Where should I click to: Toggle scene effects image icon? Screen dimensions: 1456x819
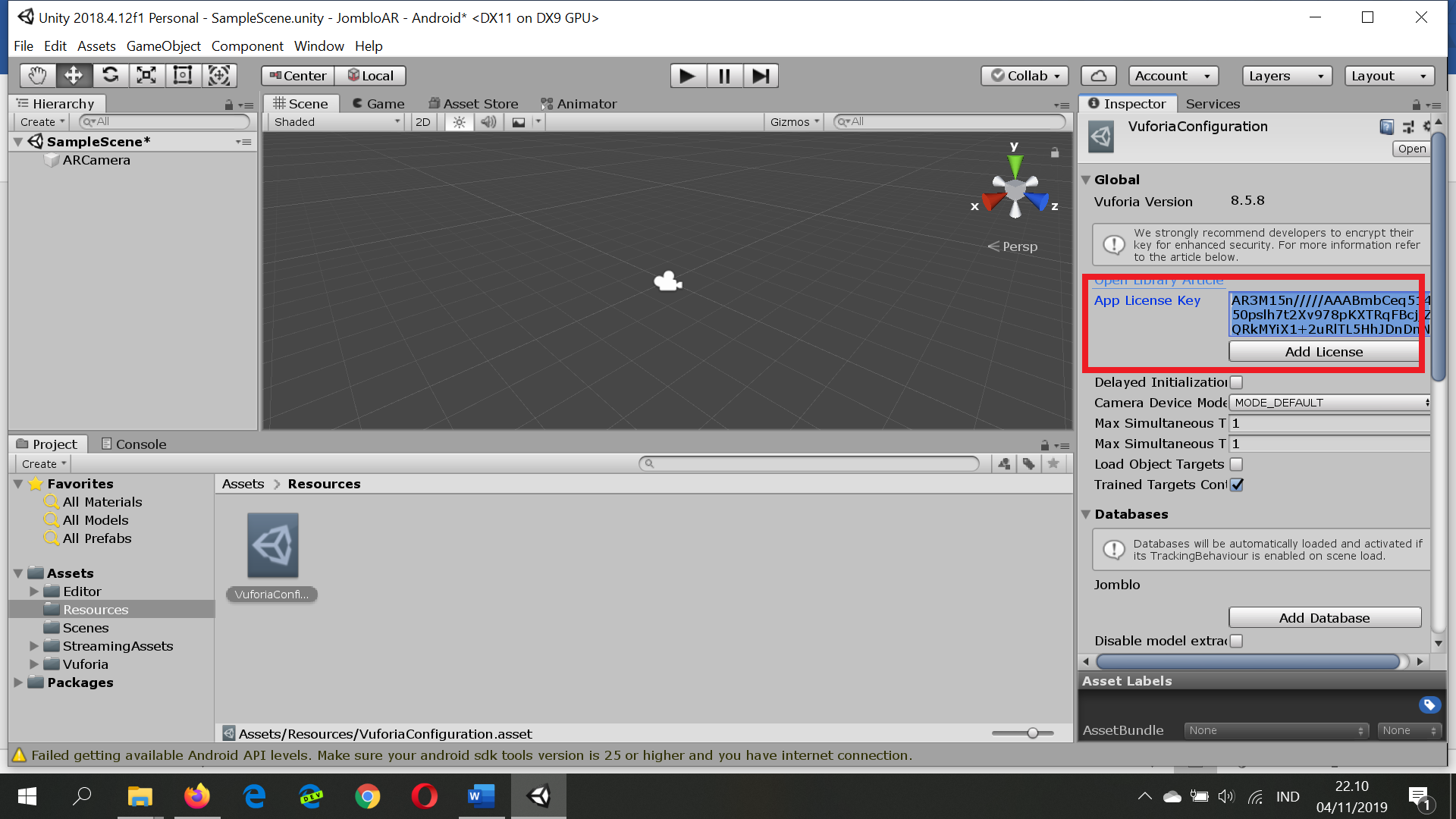pyautogui.click(x=519, y=122)
